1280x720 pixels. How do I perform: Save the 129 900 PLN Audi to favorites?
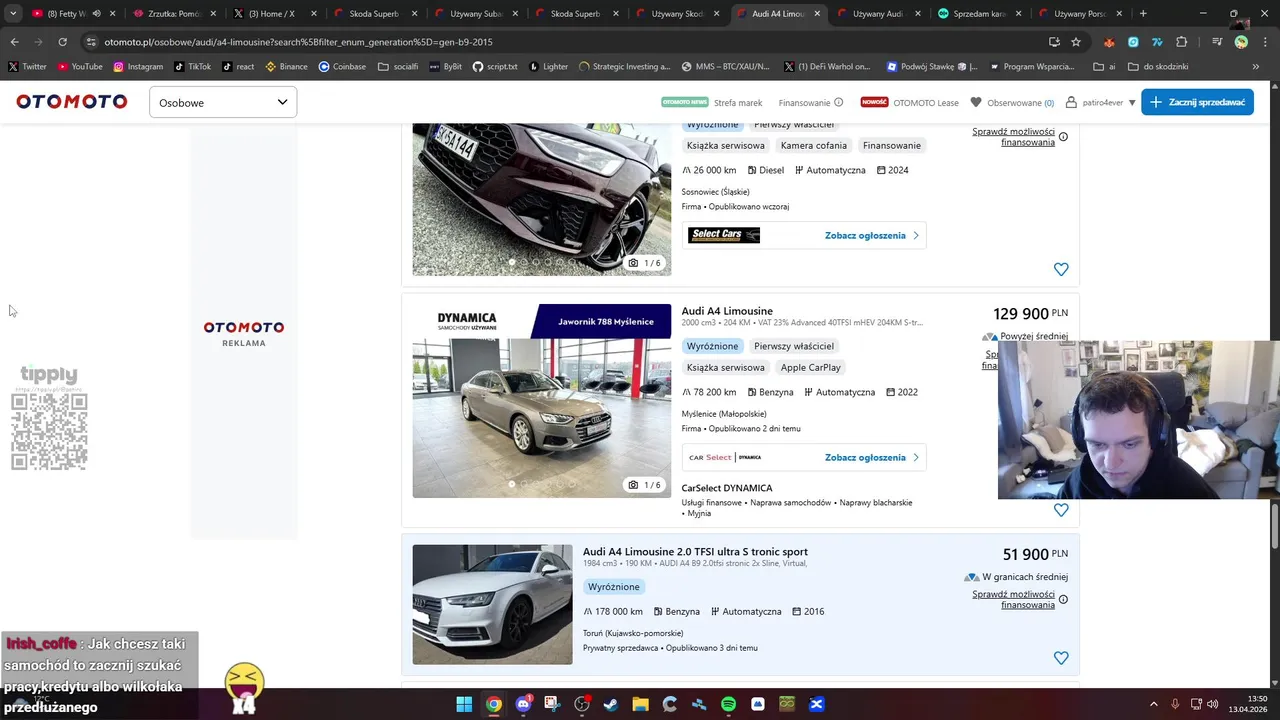(1061, 510)
